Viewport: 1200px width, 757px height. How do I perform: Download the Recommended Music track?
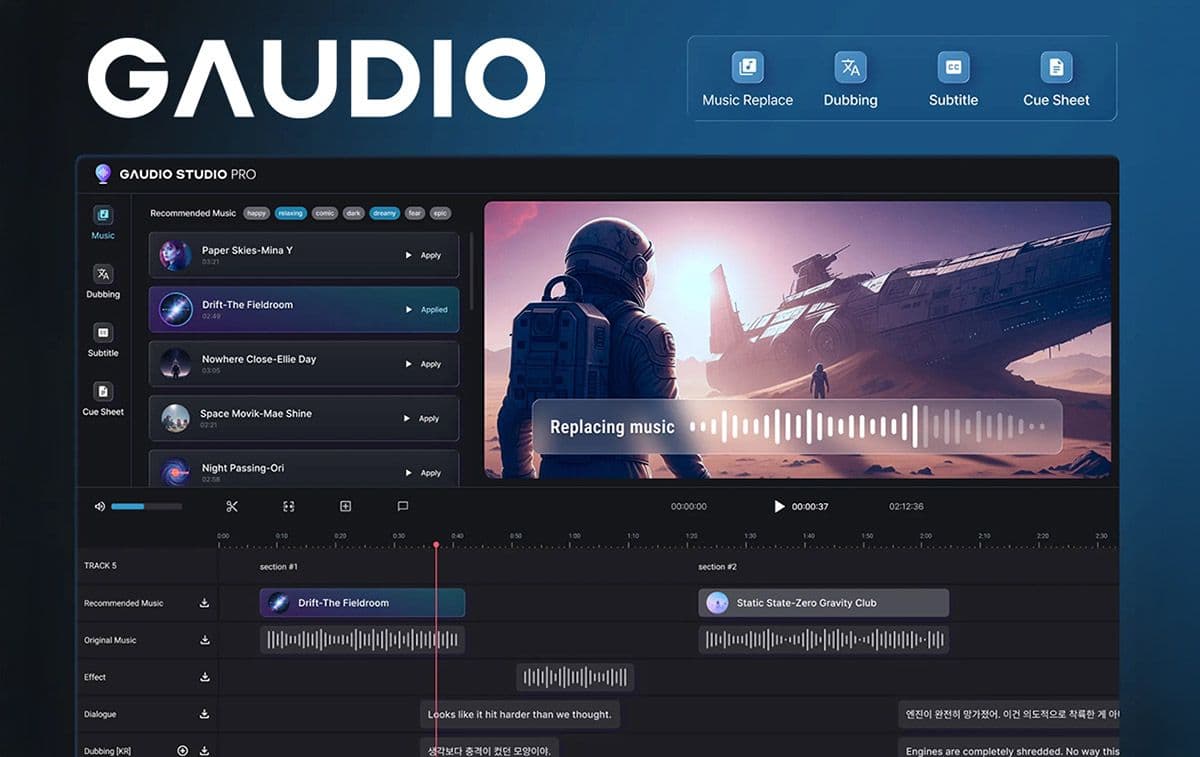[x=205, y=603]
